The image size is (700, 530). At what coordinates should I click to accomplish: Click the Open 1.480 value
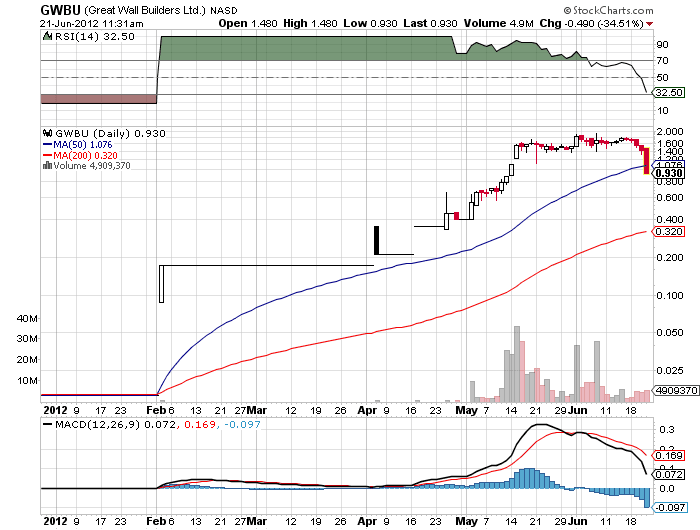[248, 23]
